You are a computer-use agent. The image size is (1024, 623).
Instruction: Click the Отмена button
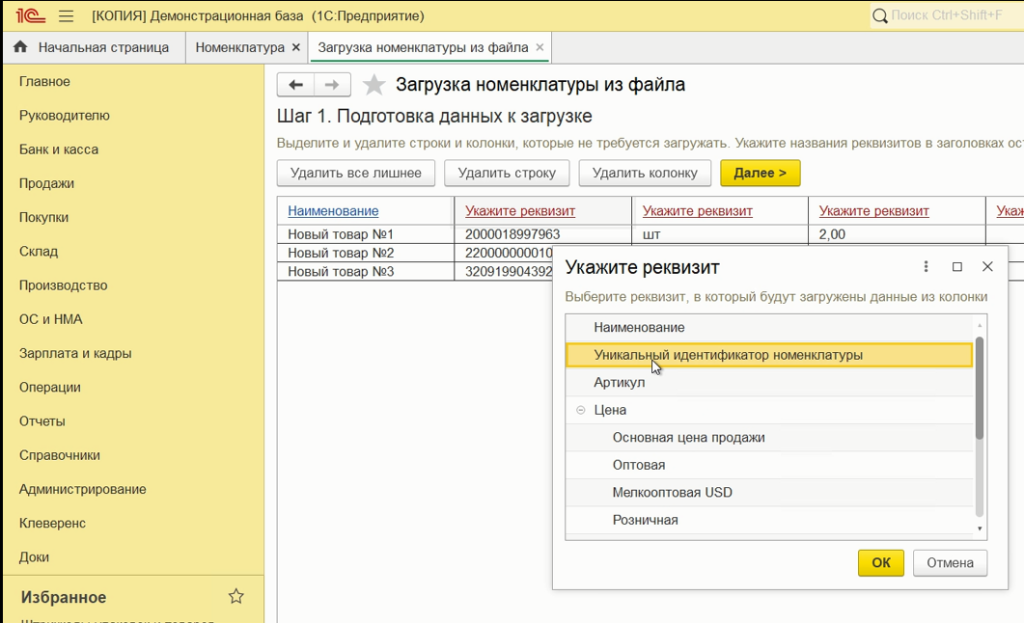[950, 563]
